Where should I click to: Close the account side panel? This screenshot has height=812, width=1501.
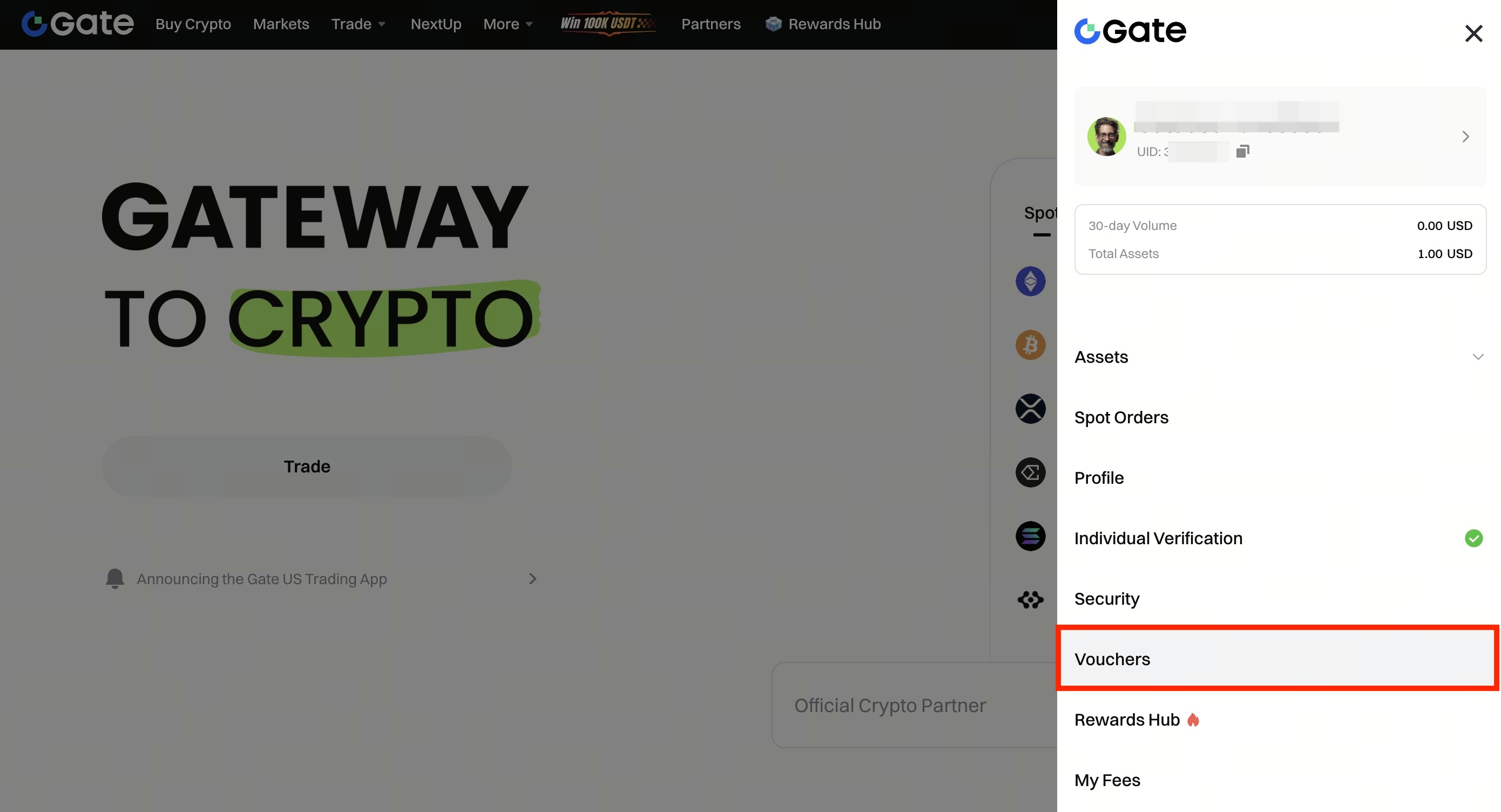point(1473,33)
